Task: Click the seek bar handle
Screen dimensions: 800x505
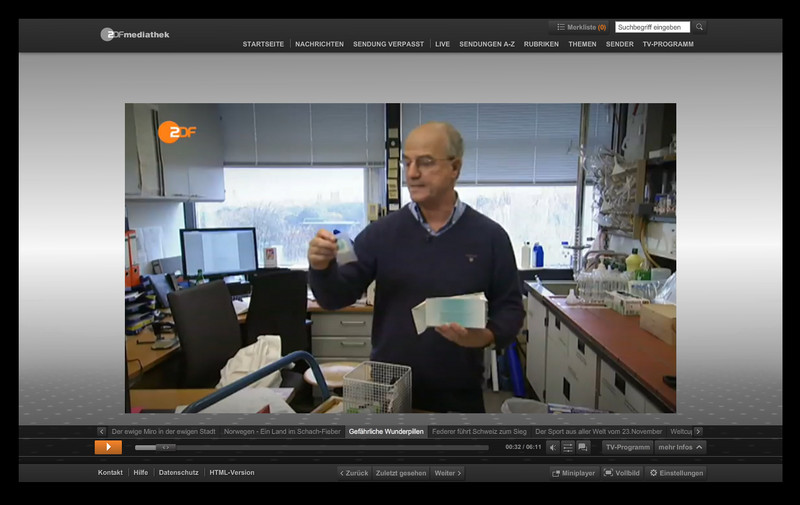Action: 166,447
